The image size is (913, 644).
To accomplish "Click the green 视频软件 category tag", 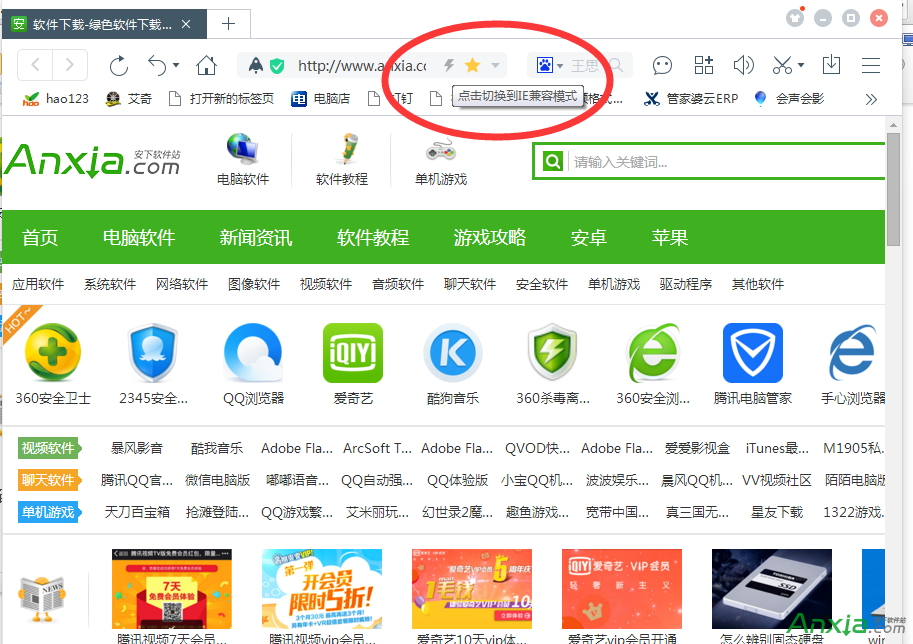I will click(49, 448).
